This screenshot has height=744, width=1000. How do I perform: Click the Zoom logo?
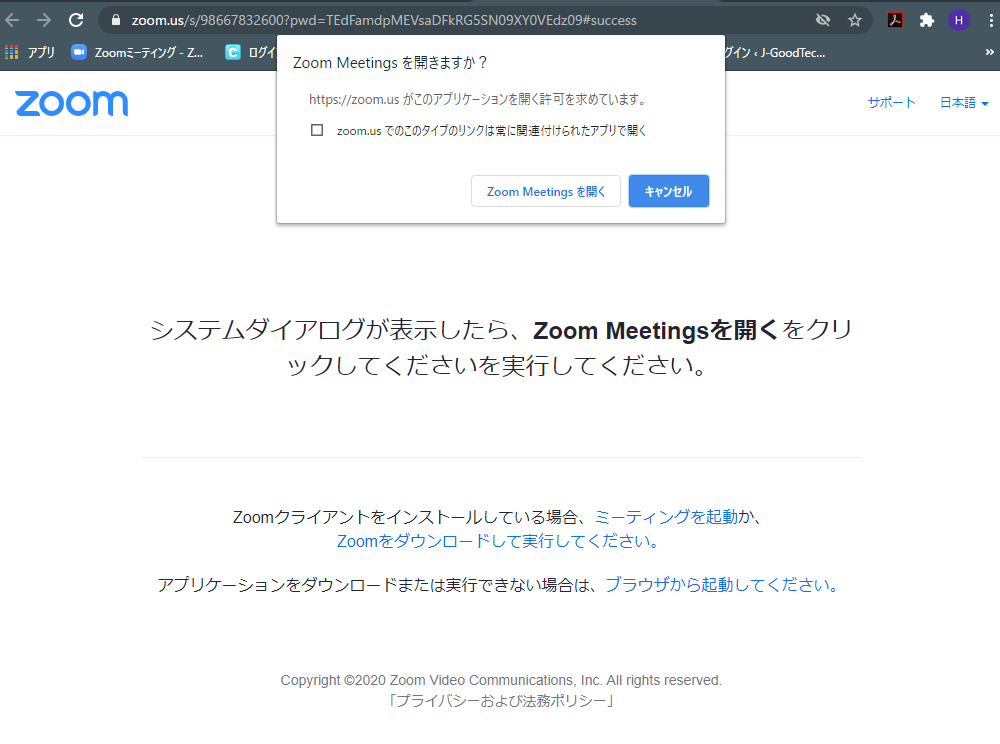tap(71, 103)
